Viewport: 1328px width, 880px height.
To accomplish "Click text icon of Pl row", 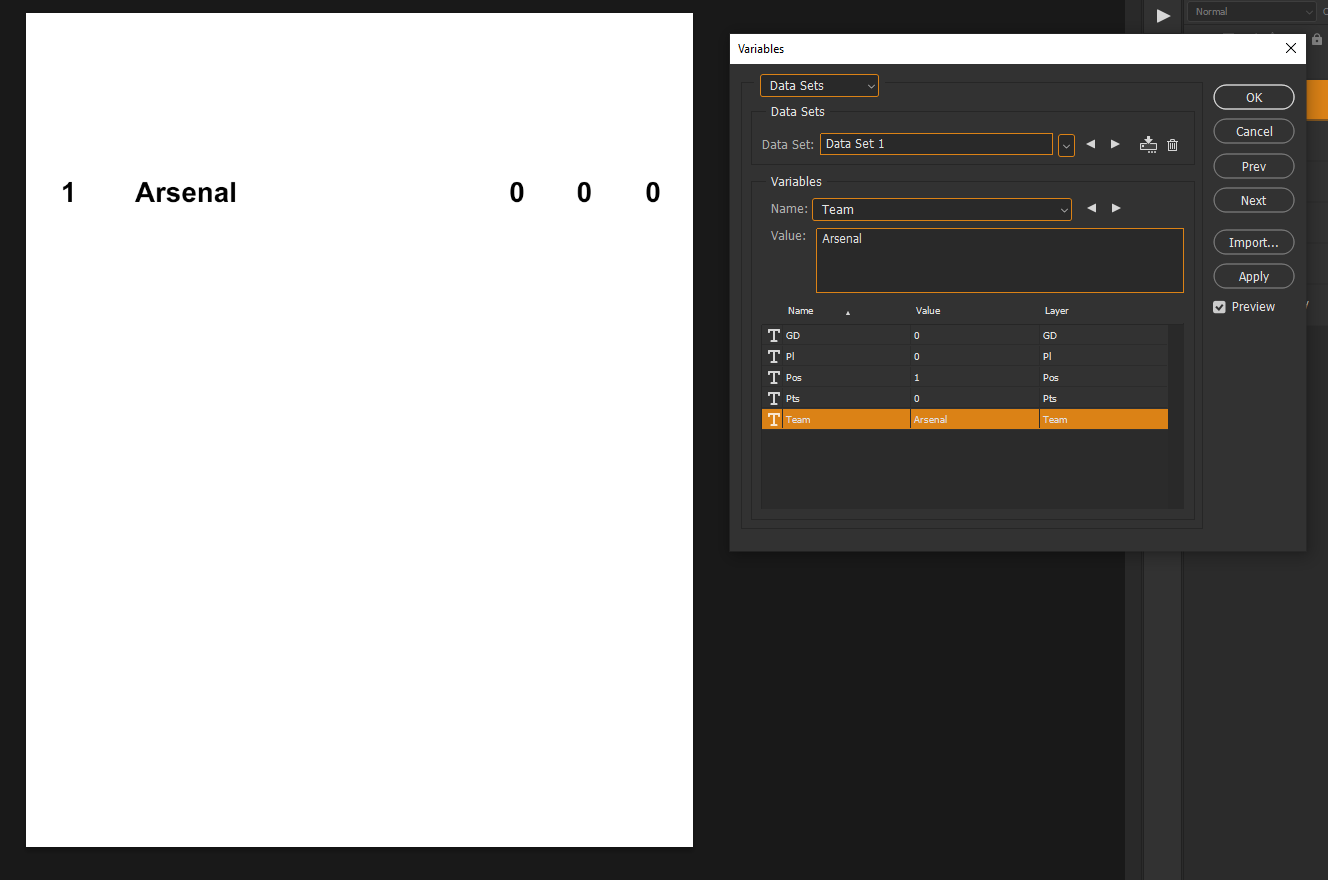I will click(x=773, y=357).
